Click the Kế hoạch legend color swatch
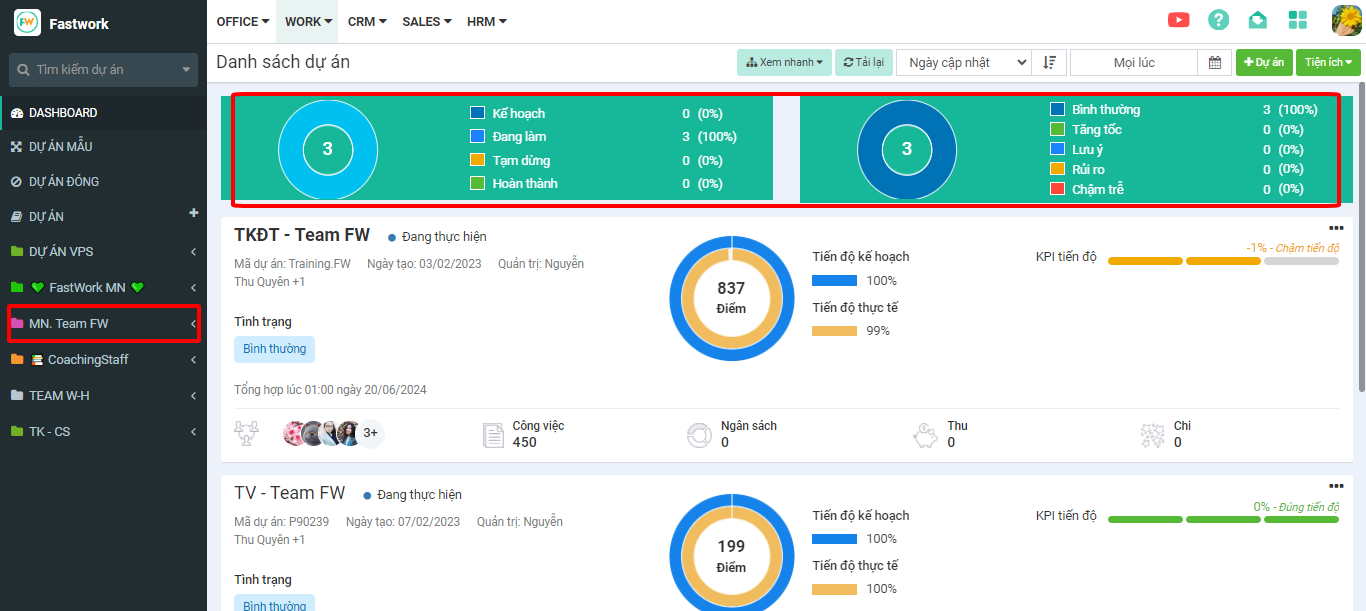Image resolution: width=1366 pixels, height=611 pixels. click(477, 113)
